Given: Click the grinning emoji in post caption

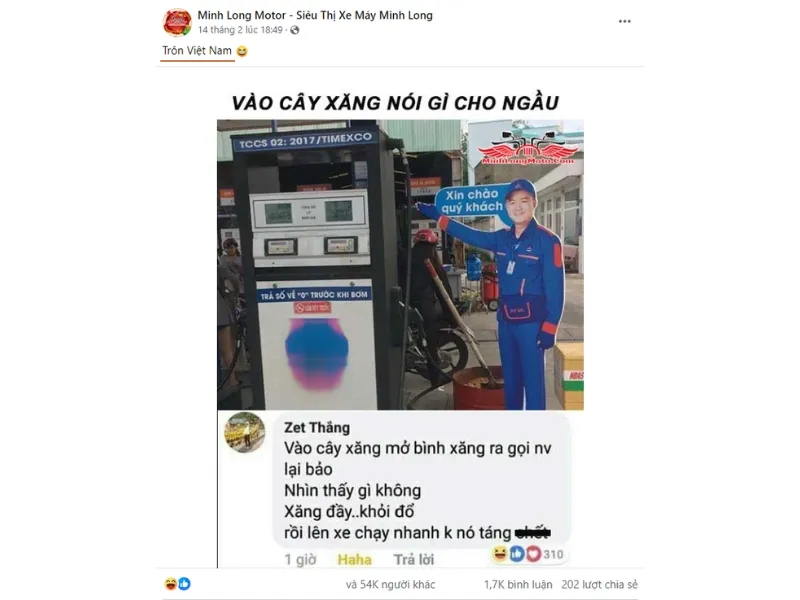Looking at the screenshot, I should point(242,51).
